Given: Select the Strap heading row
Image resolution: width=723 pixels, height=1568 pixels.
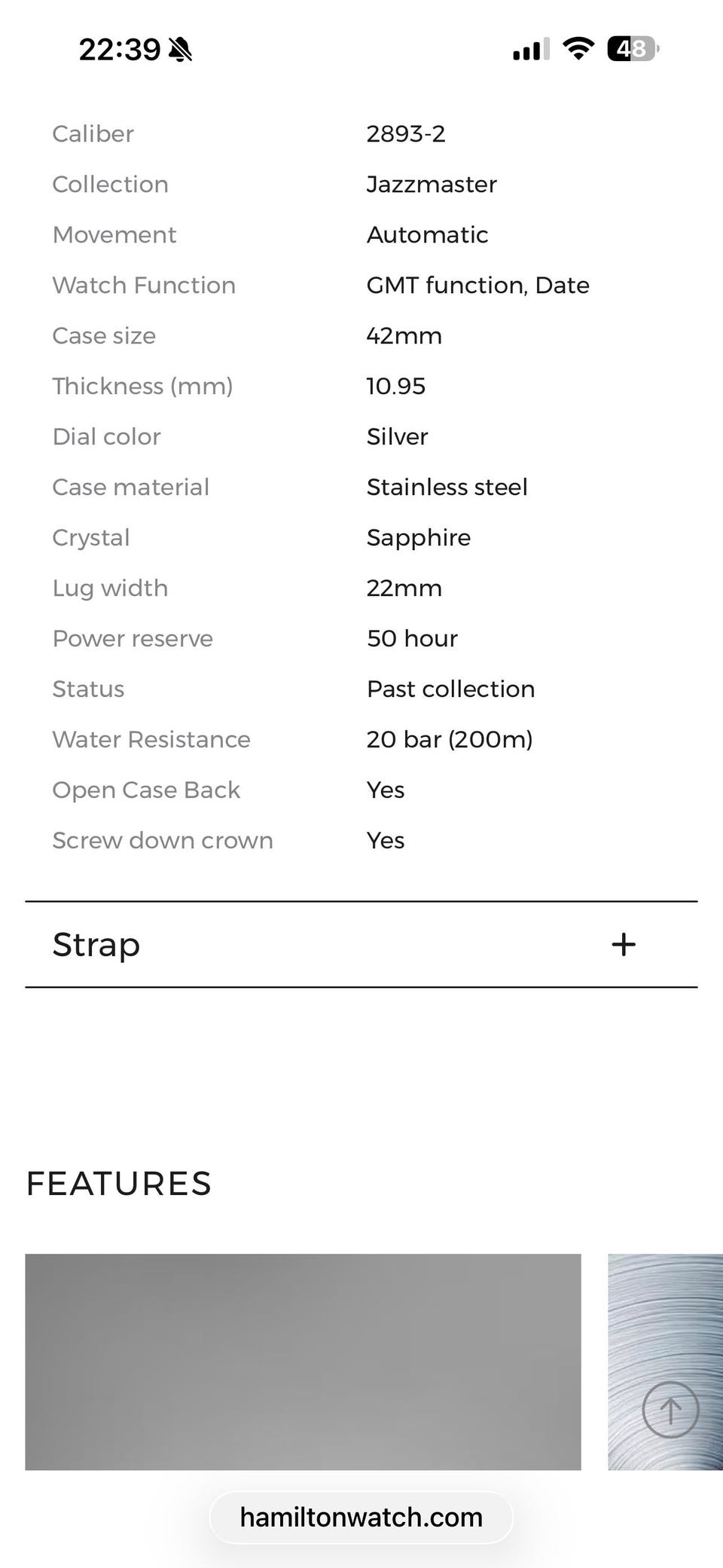Looking at the screenshot, I should tap(361, 944).
